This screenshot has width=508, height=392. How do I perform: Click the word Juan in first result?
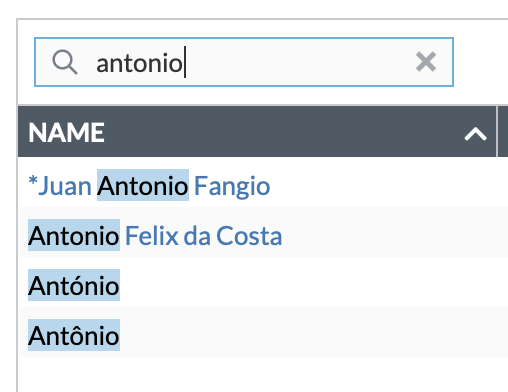click(65, 186)
